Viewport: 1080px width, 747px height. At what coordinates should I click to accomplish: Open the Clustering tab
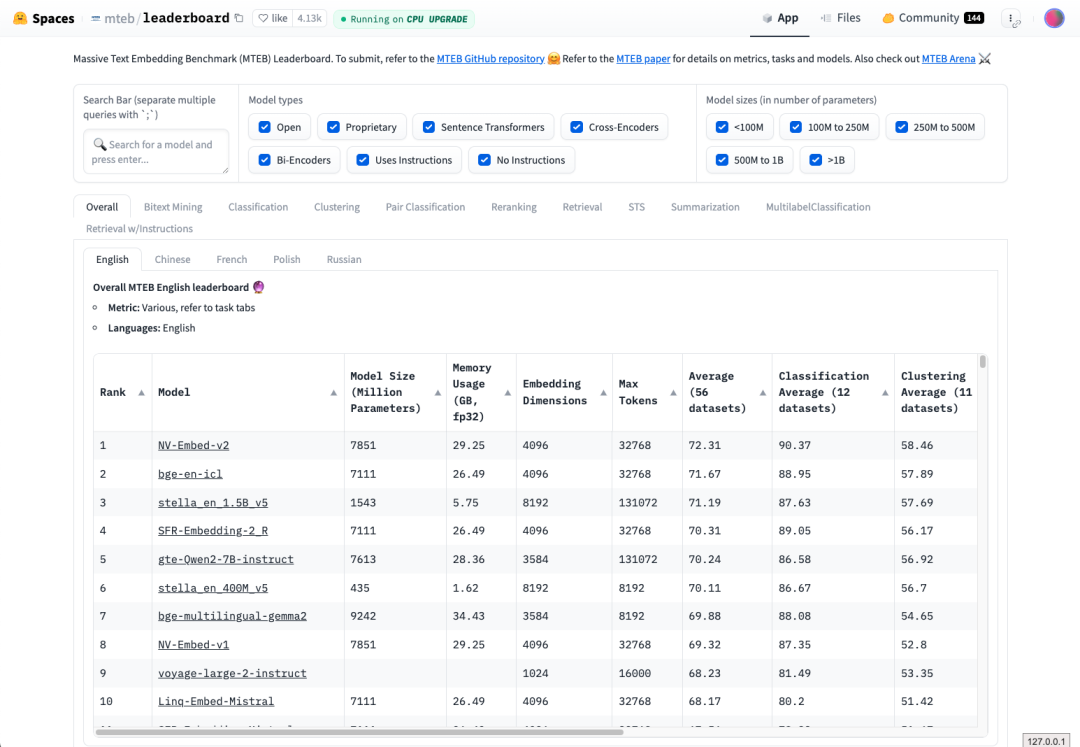(337, 207)
